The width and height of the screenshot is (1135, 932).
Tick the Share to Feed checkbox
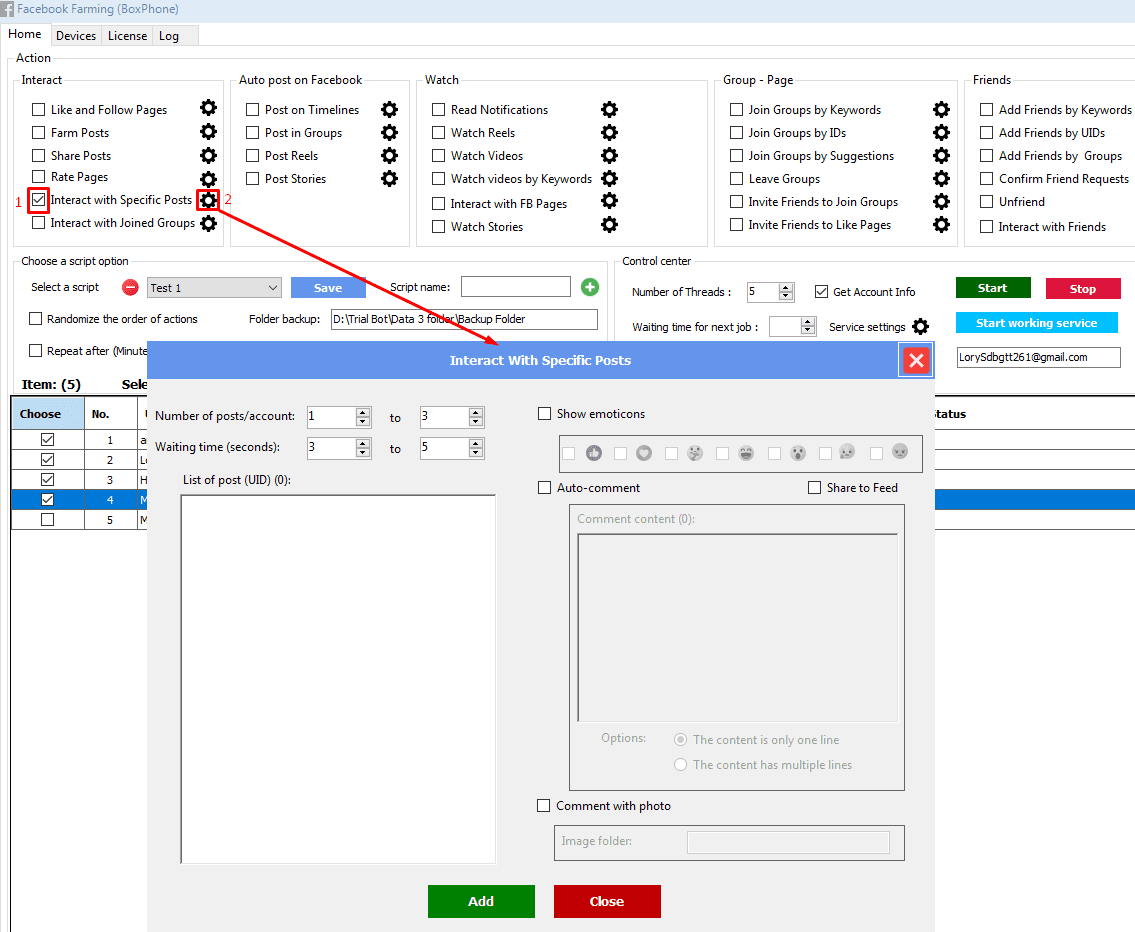[x=814, y=488]
